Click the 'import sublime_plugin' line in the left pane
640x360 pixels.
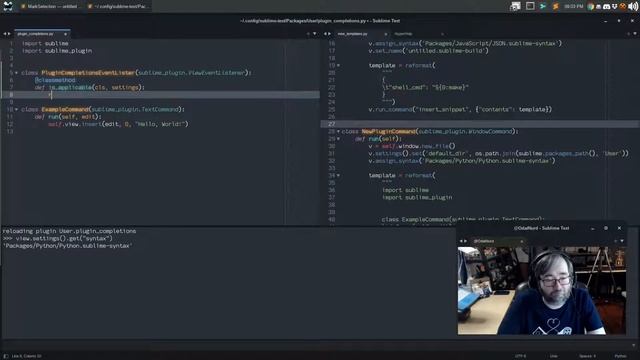click(x=57, y=51)
